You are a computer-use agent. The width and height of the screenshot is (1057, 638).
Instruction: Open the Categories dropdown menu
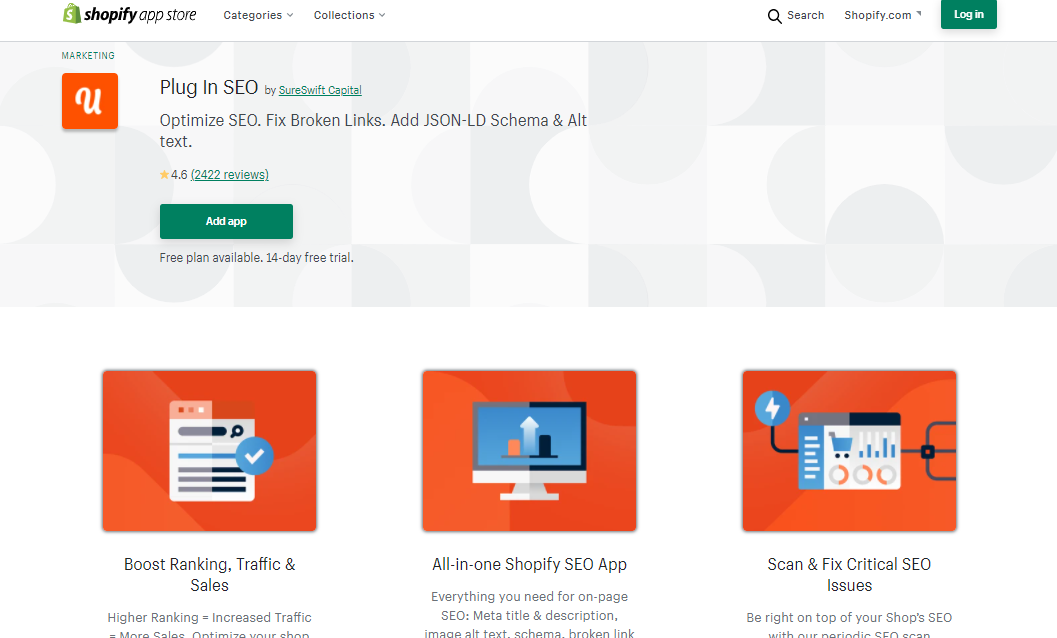258,15
